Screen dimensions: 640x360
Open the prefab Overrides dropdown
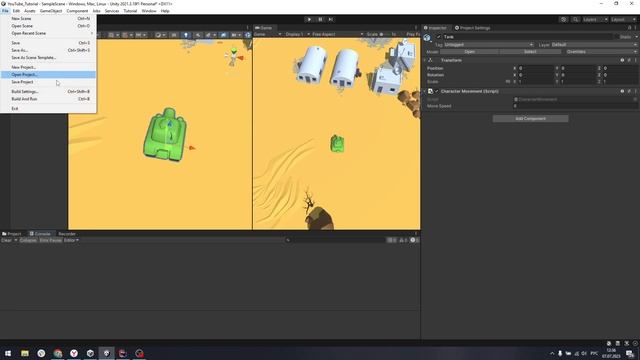(x=601, y=52)
